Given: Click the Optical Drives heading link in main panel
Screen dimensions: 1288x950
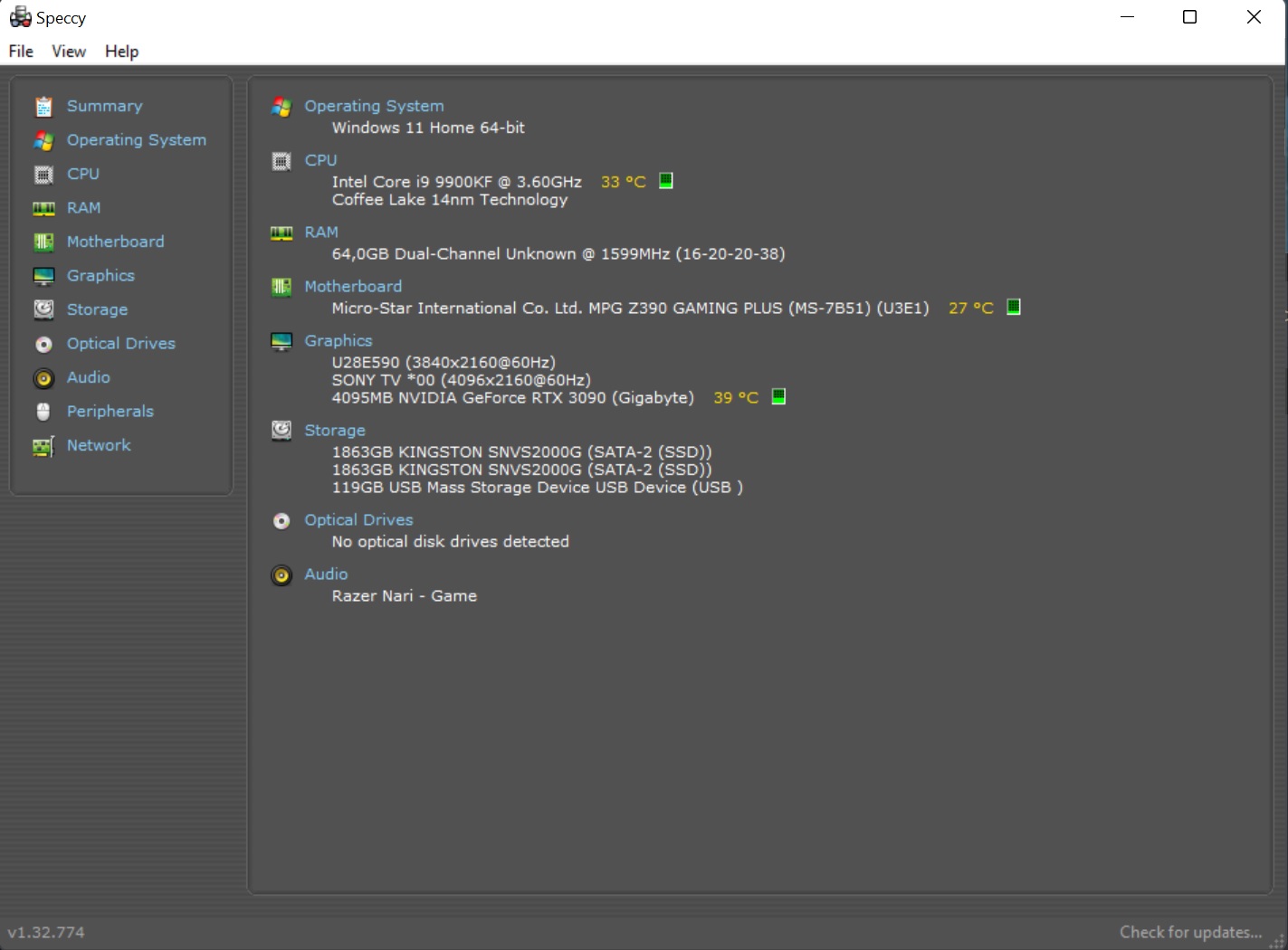Looking at the screenshot, I should tap(358, 520).
